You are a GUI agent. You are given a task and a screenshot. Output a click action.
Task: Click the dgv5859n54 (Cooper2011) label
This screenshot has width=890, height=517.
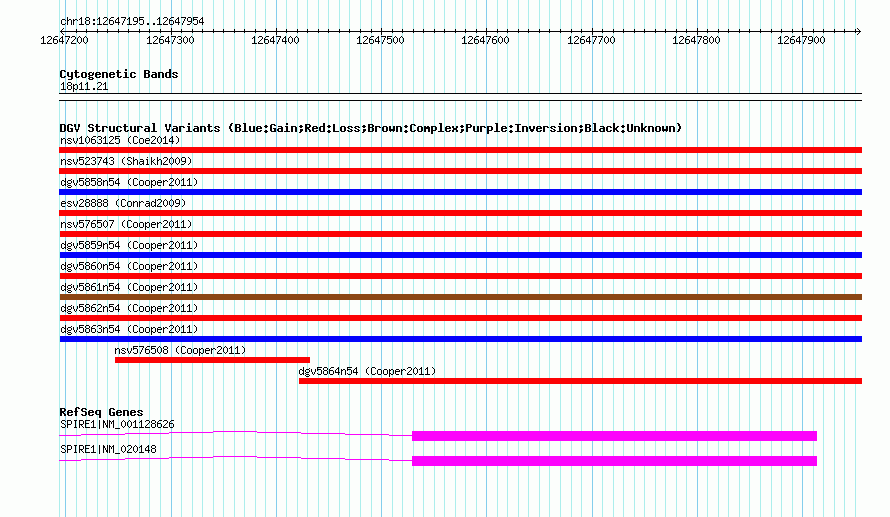(129, 245)
